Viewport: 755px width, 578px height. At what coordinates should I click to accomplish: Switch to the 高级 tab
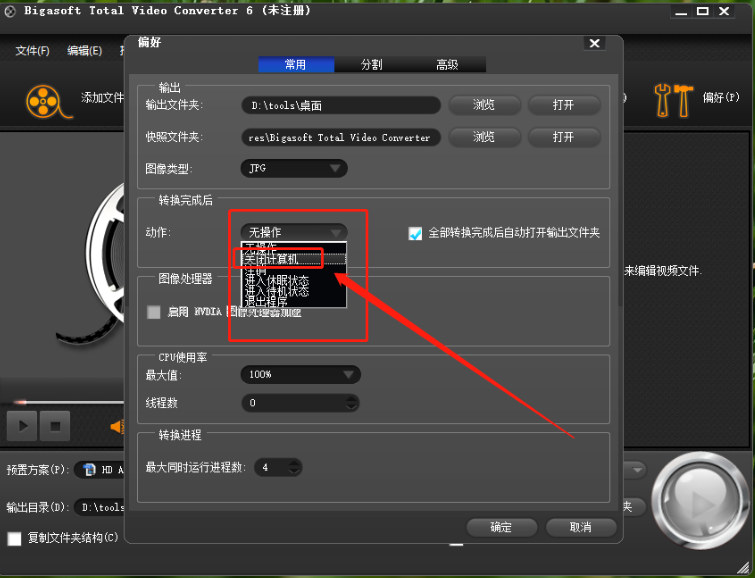pos(447,65)
